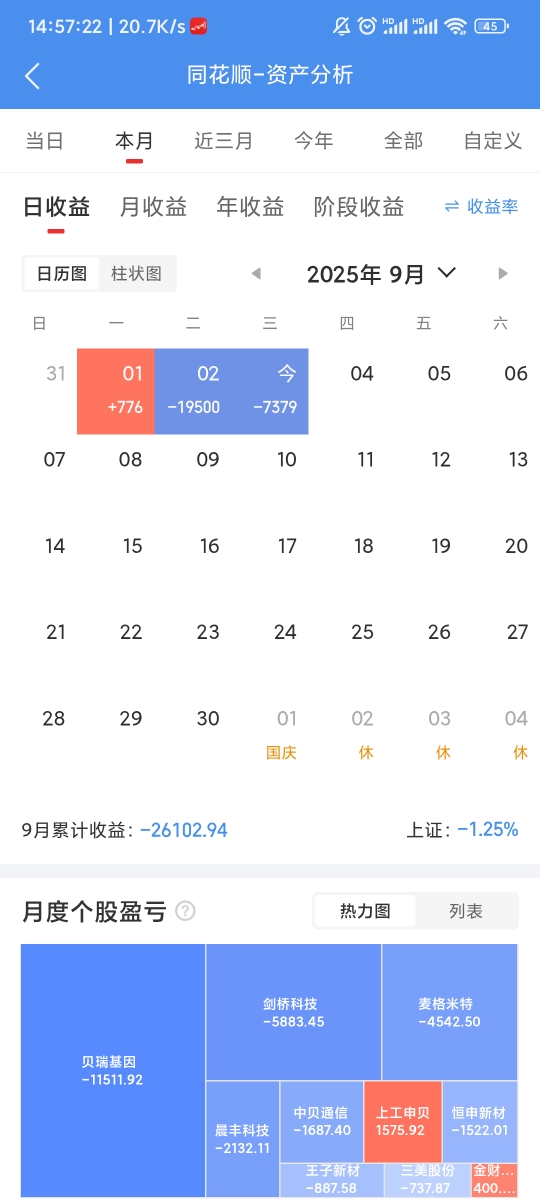This screenshot has height=1200, width=540.
Task: Tap the back arrow in header
Action: (32, 76)
